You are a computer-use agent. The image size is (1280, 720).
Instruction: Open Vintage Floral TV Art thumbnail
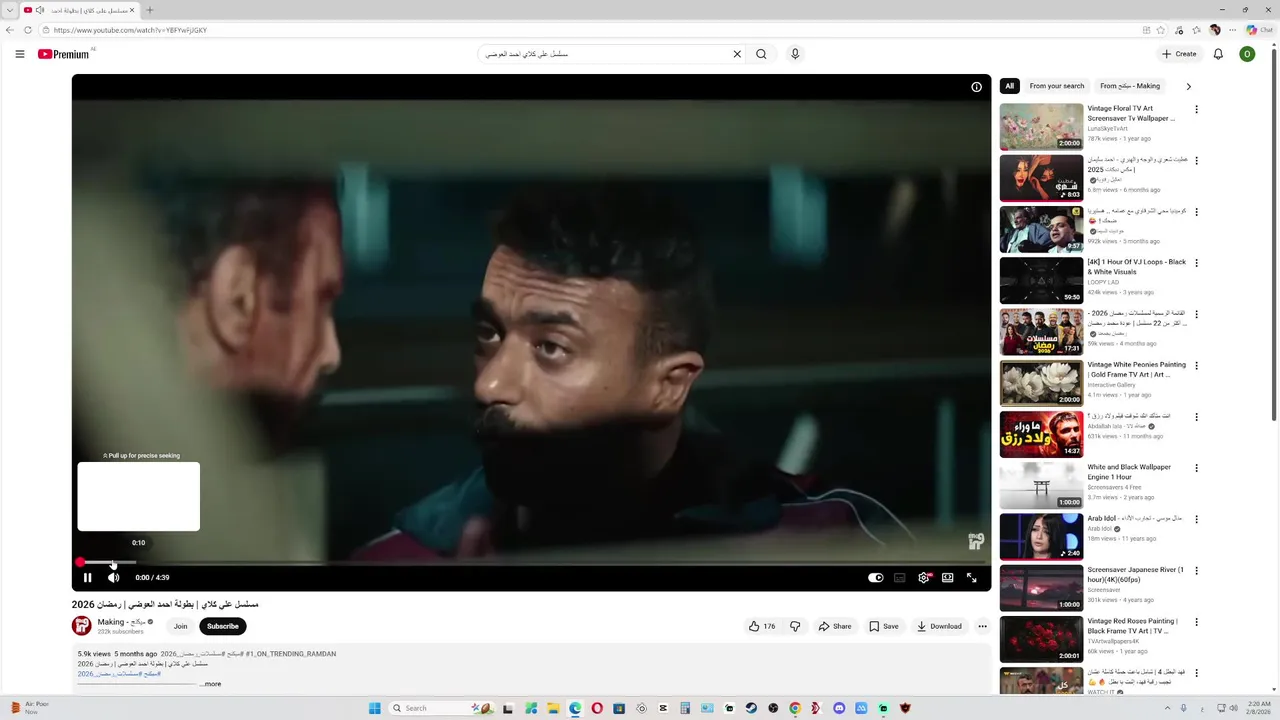click(x=1041, y=127)
